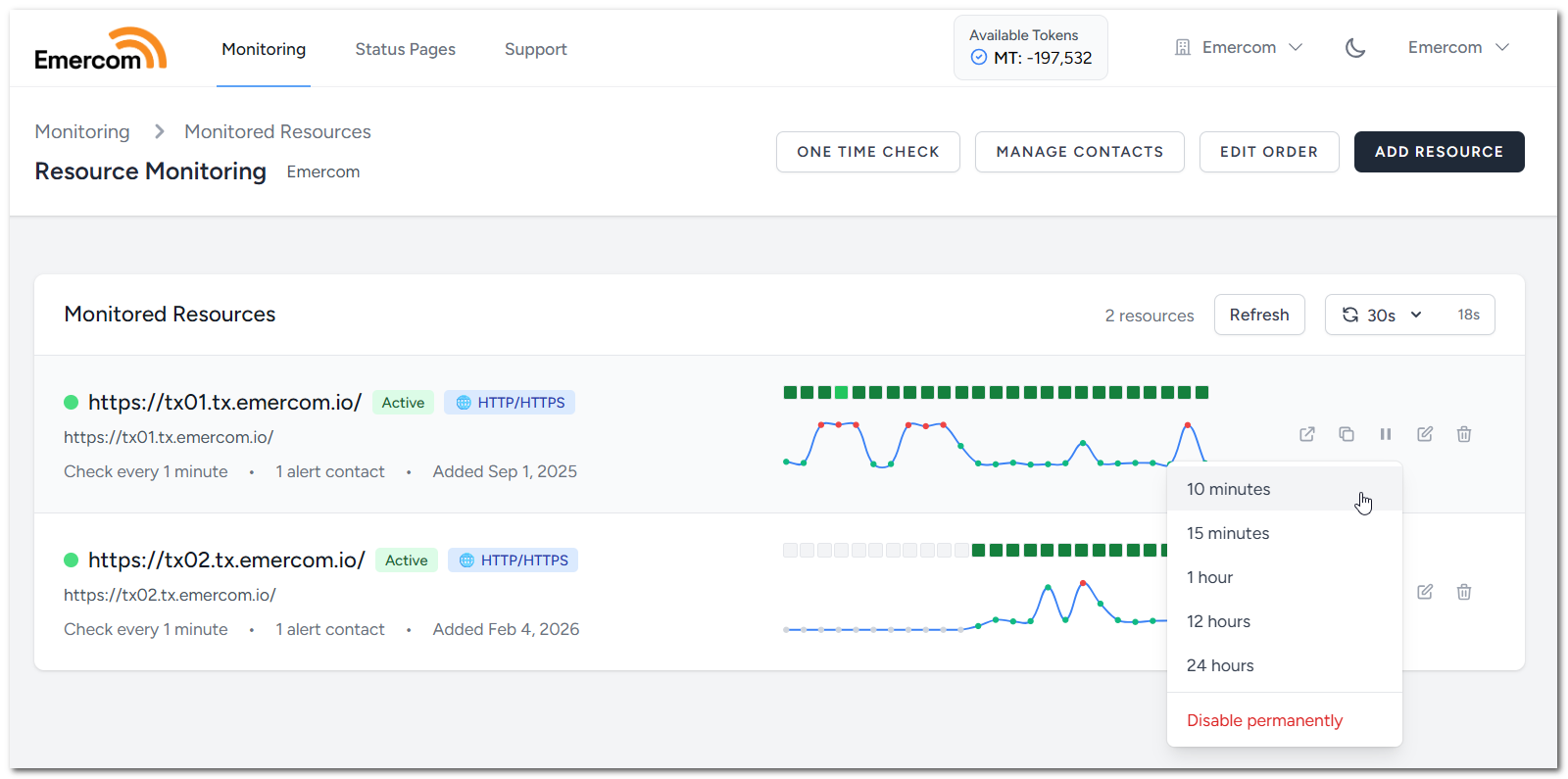This screenshot has height=779, width=1568.
Task: Delete the tx02 resource
Action: [x=1464, y=592]
